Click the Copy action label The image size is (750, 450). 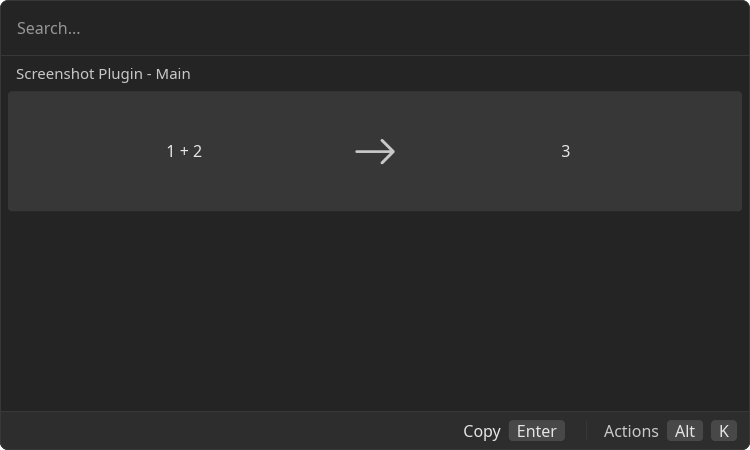pyautogui.click(x=482, y=431)
